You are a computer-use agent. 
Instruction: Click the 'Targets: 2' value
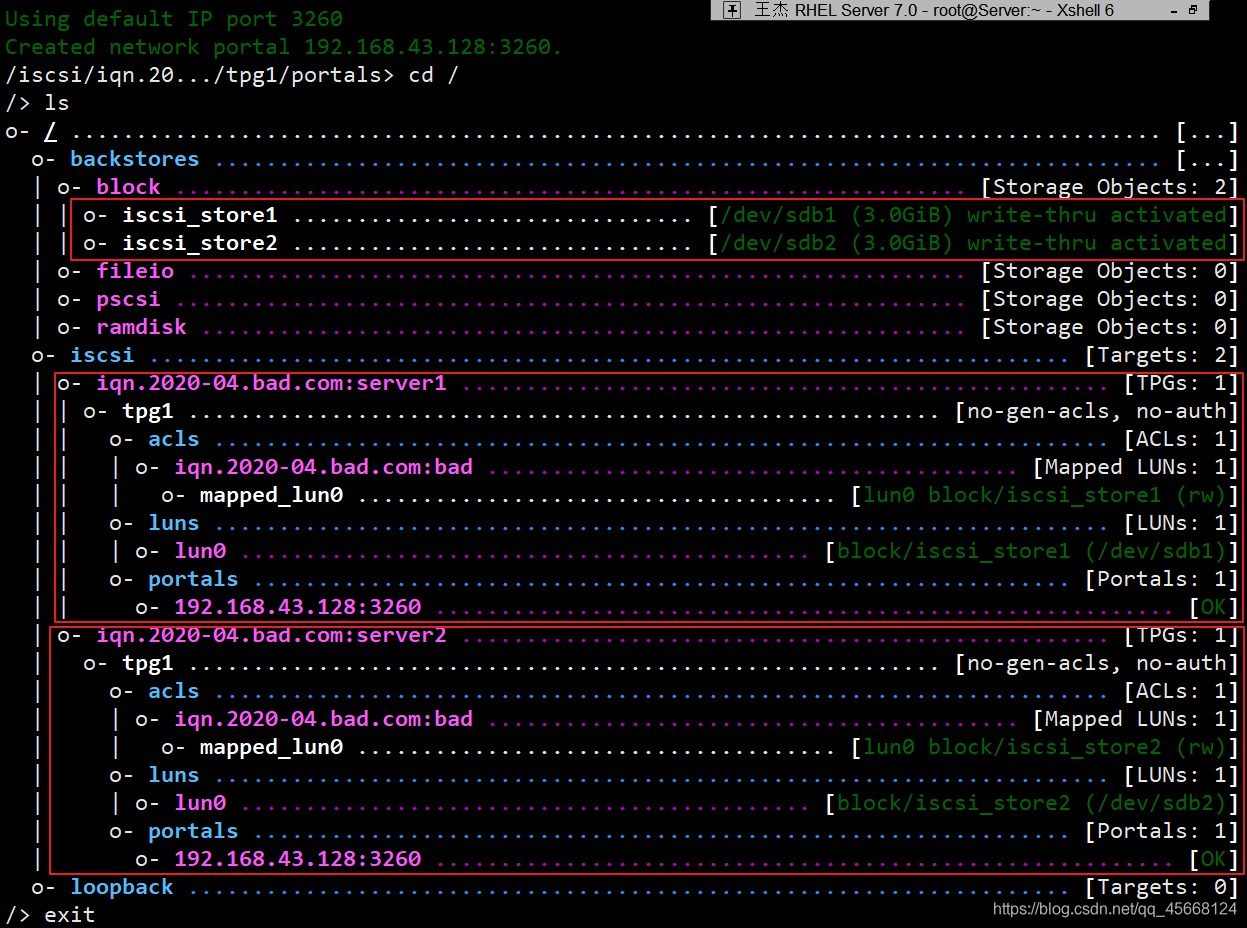[x=1162, y=354]
